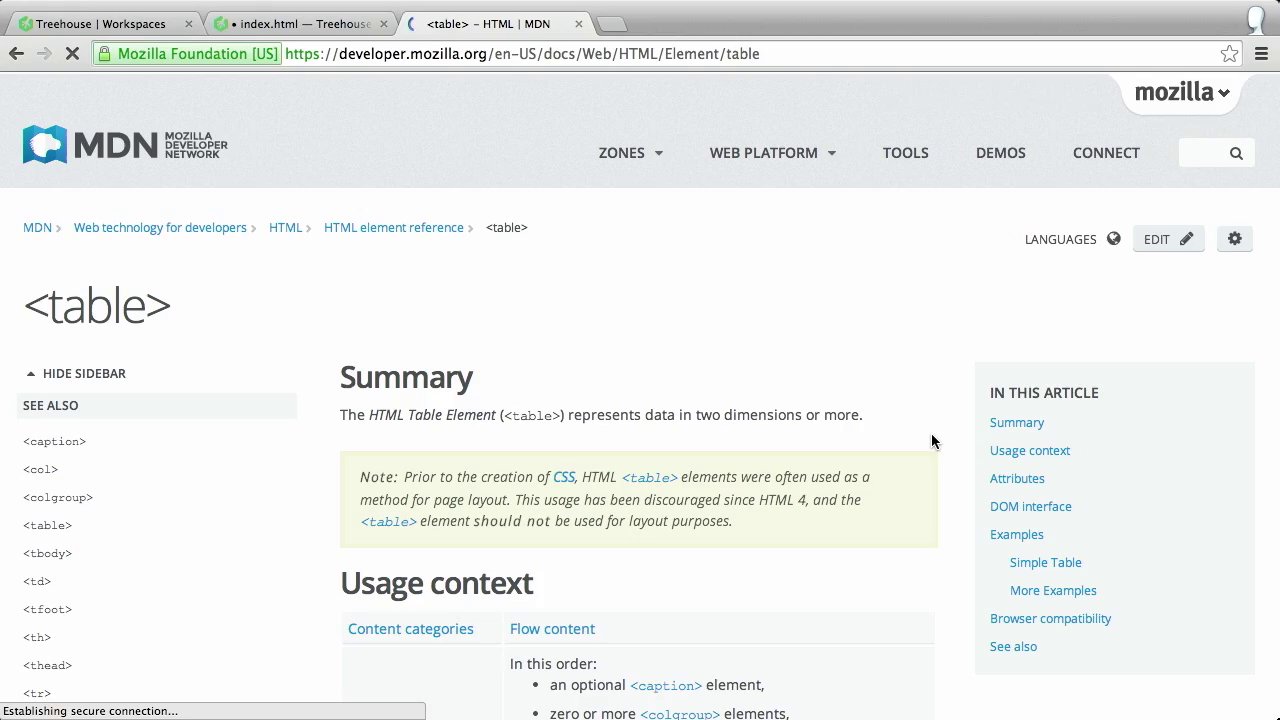Close the index.html Treehouse tab
1280x720 pixels.
click(383, 24)
